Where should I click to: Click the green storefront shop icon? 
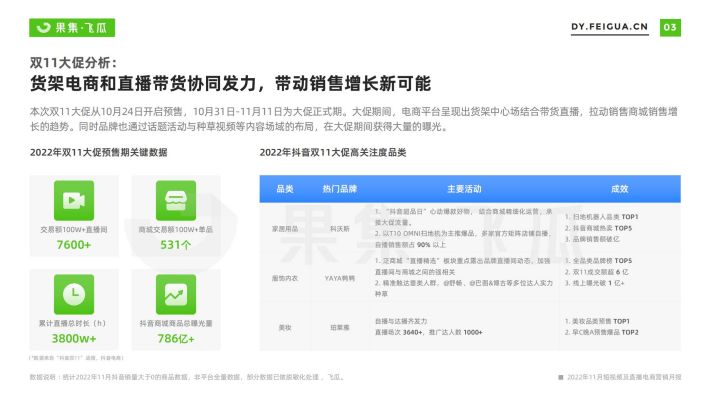coord(176,201)
